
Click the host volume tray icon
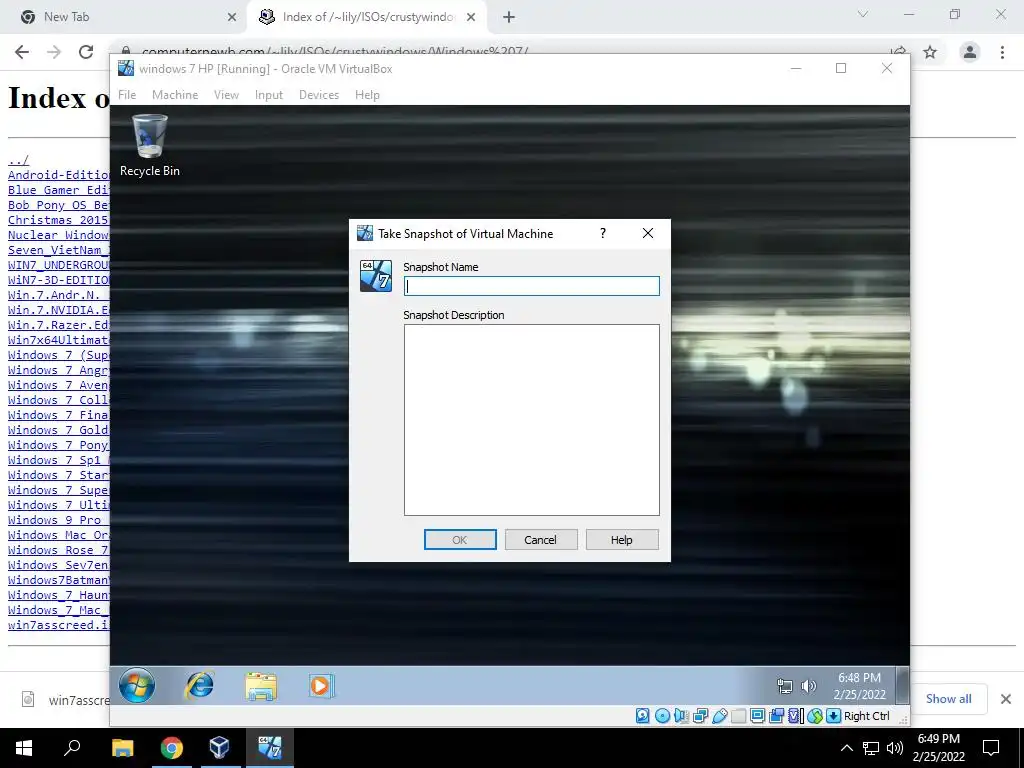895,748
